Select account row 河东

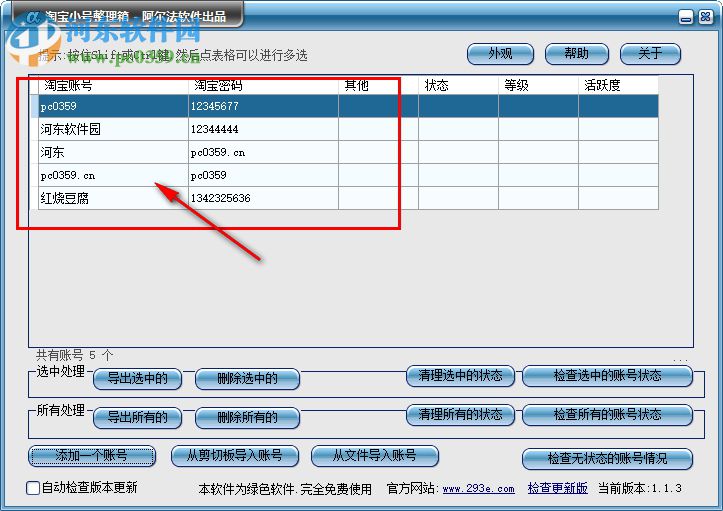(348, 152)
